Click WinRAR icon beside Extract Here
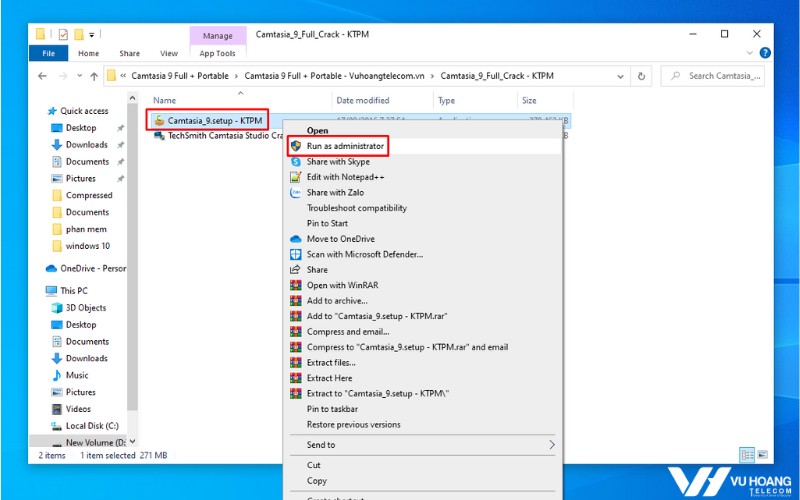This screenshot has height=500, width=800. (295, 378)
